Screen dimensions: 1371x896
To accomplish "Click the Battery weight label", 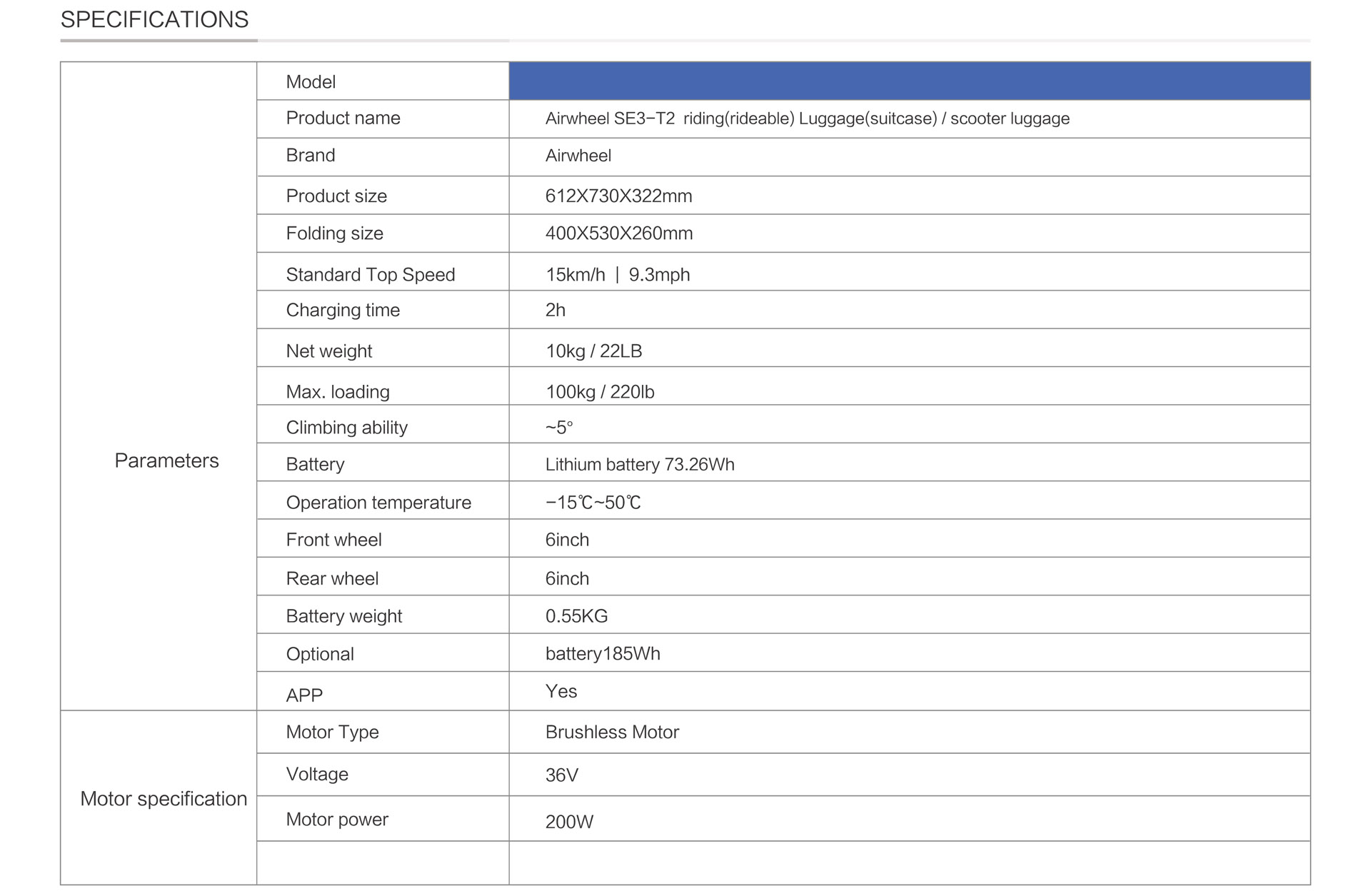I will (x=344, y=616).
